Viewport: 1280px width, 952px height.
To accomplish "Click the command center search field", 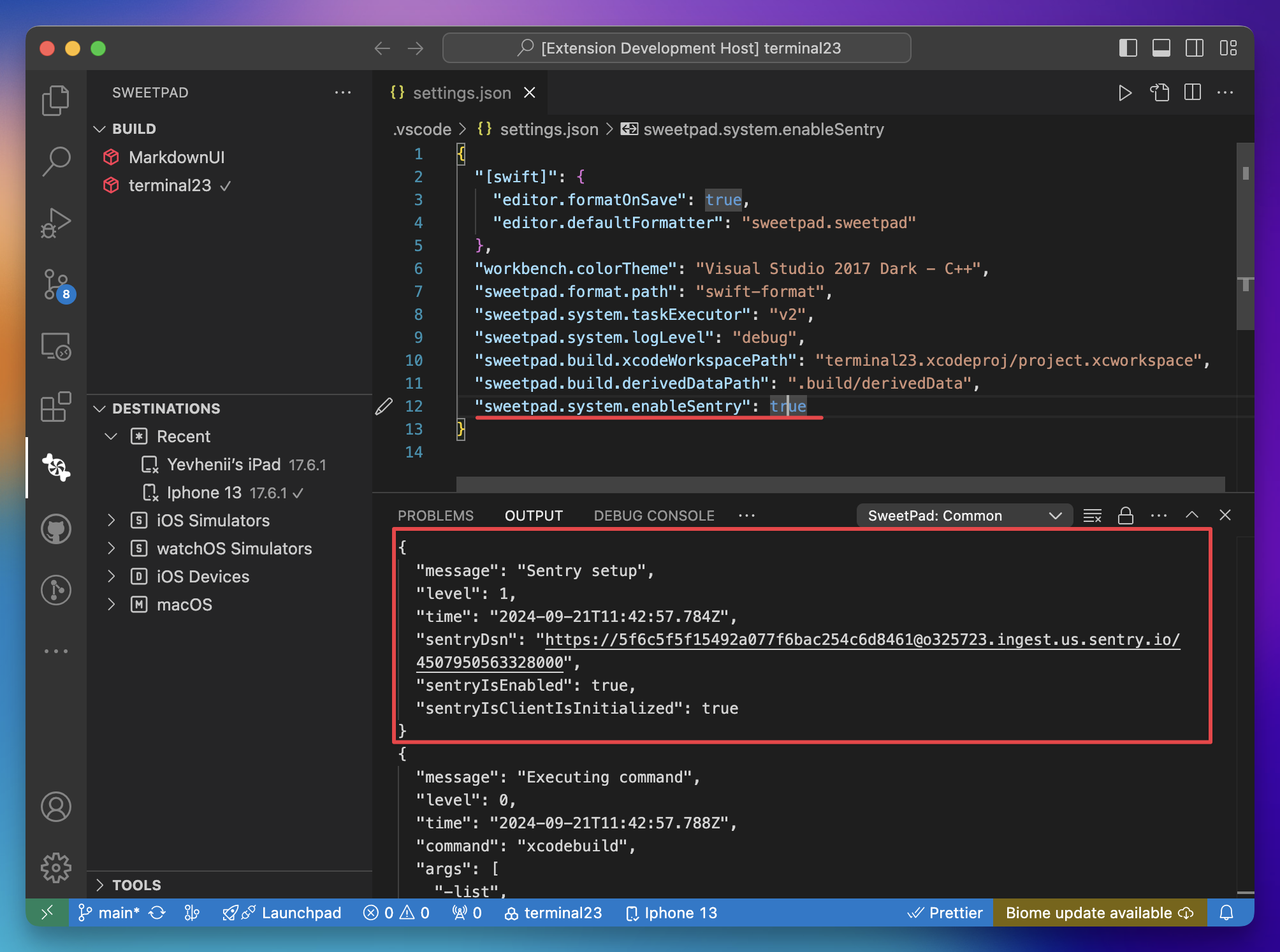I will [x=677, y=48].
